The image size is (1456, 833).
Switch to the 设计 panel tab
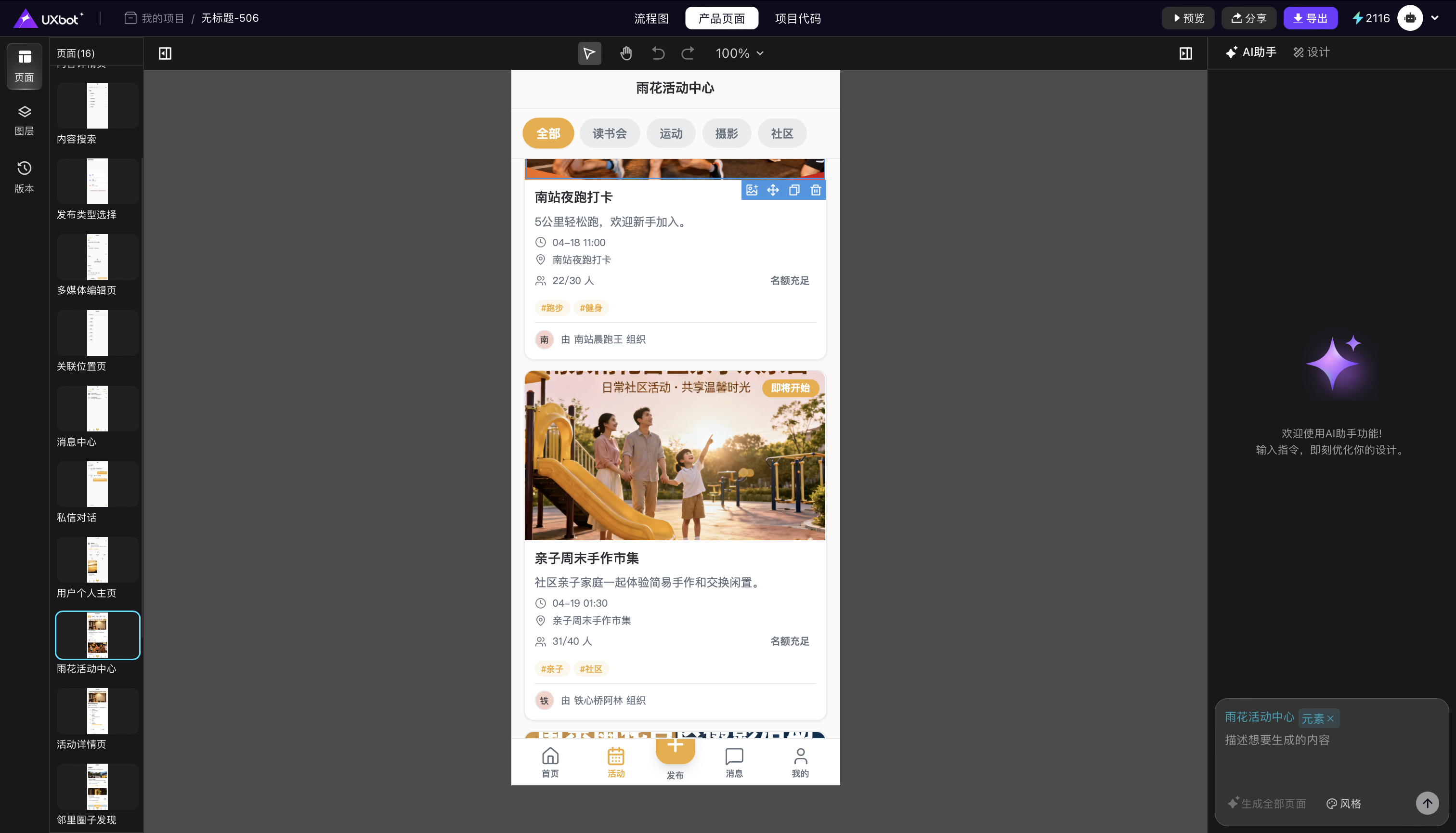[1311, 52]
